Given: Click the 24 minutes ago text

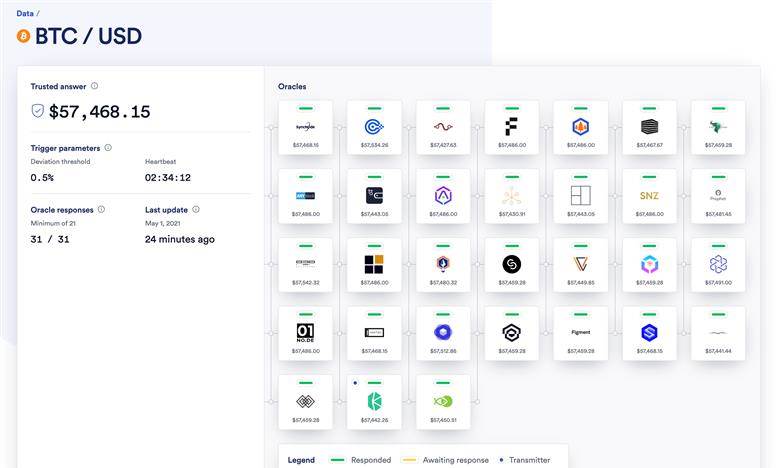Looking at the screenshot, I should pos(180,239).
